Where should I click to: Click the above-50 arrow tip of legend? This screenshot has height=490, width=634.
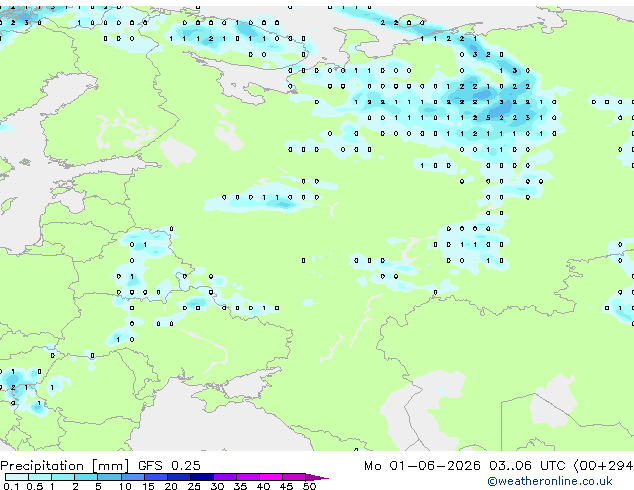(317, 477)
